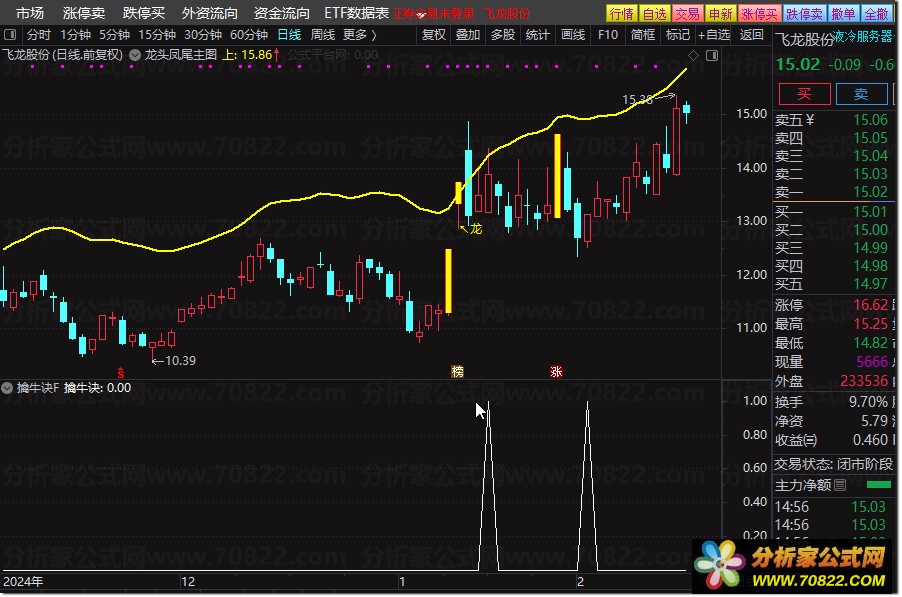This screenshot has width=902, height=597.
Task: Click the 榜 marker below the chart
Action: tap(457, 372)
